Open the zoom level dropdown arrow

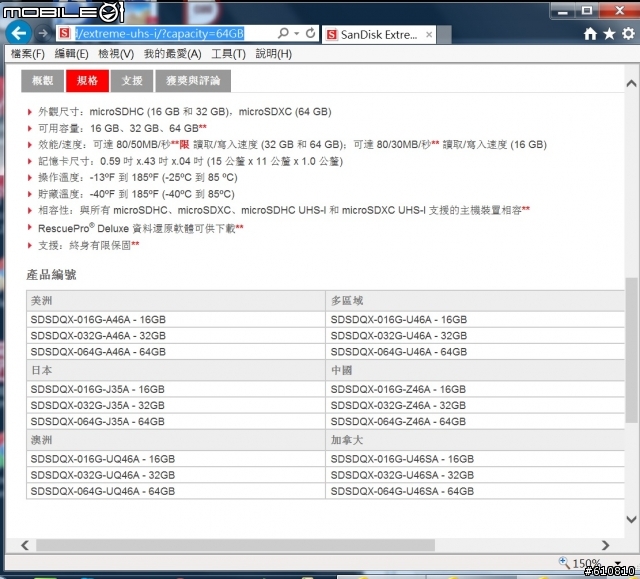click(618, 563)
